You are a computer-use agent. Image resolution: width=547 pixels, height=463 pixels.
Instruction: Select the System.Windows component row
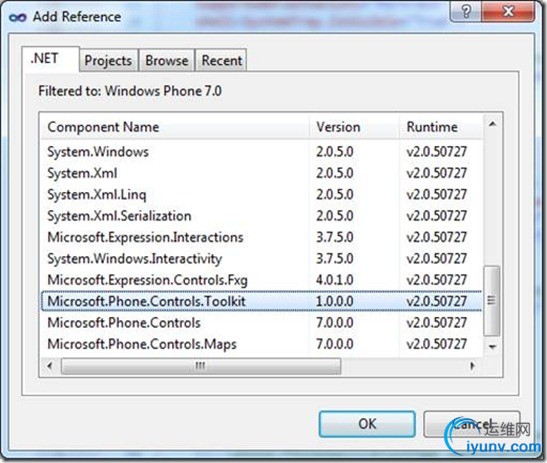point(262,152)
